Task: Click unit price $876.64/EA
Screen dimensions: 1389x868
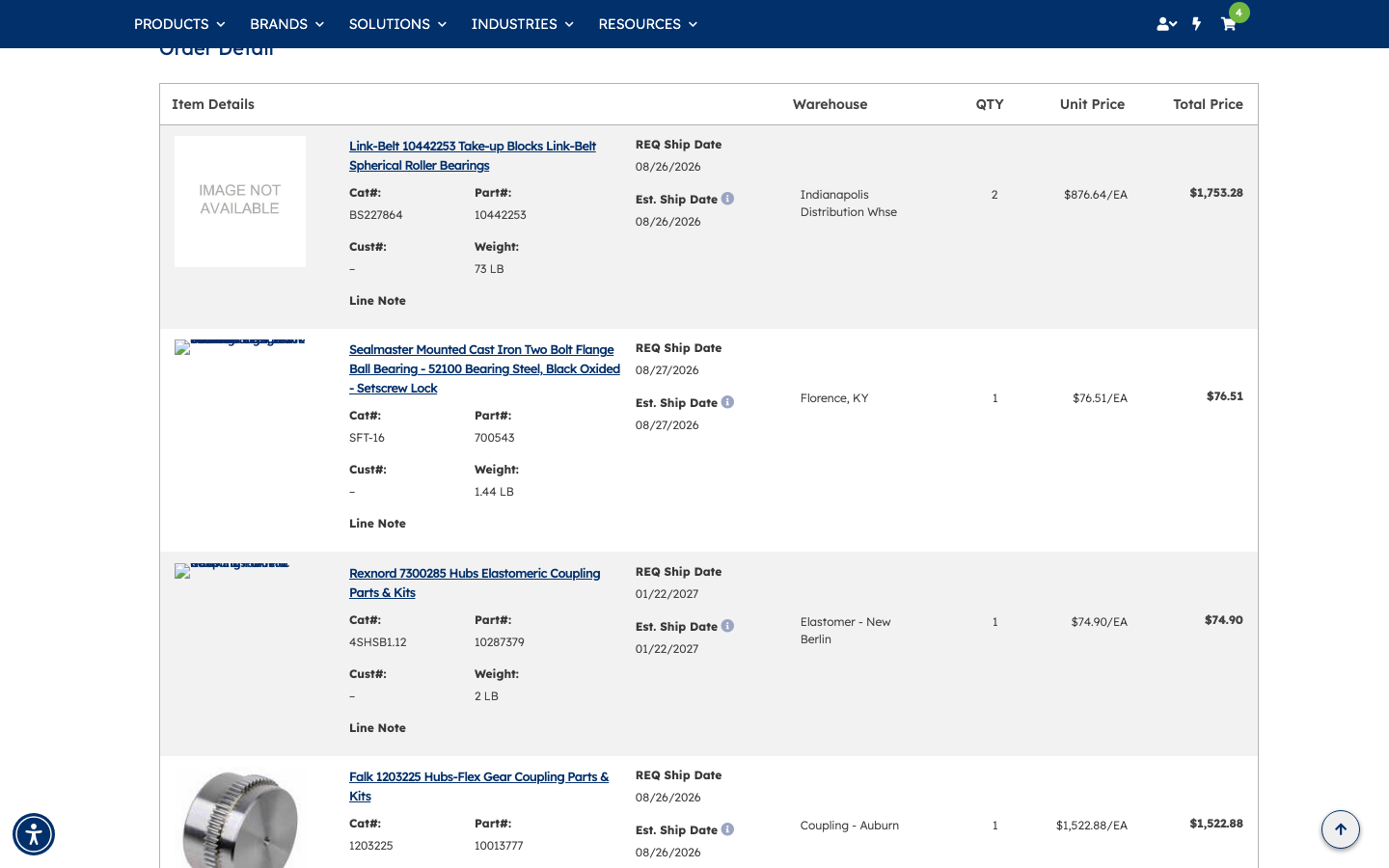Action: (x=1095, y=195)
